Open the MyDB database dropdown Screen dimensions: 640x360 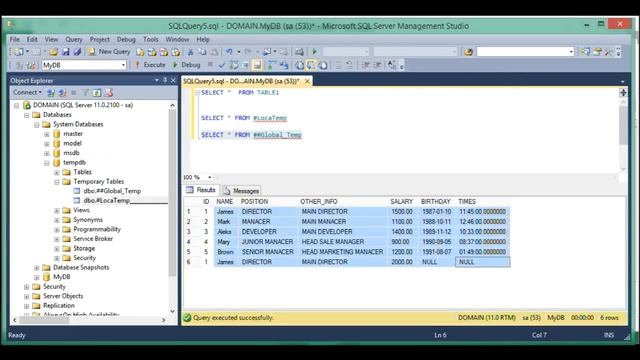tap(123, 65)
